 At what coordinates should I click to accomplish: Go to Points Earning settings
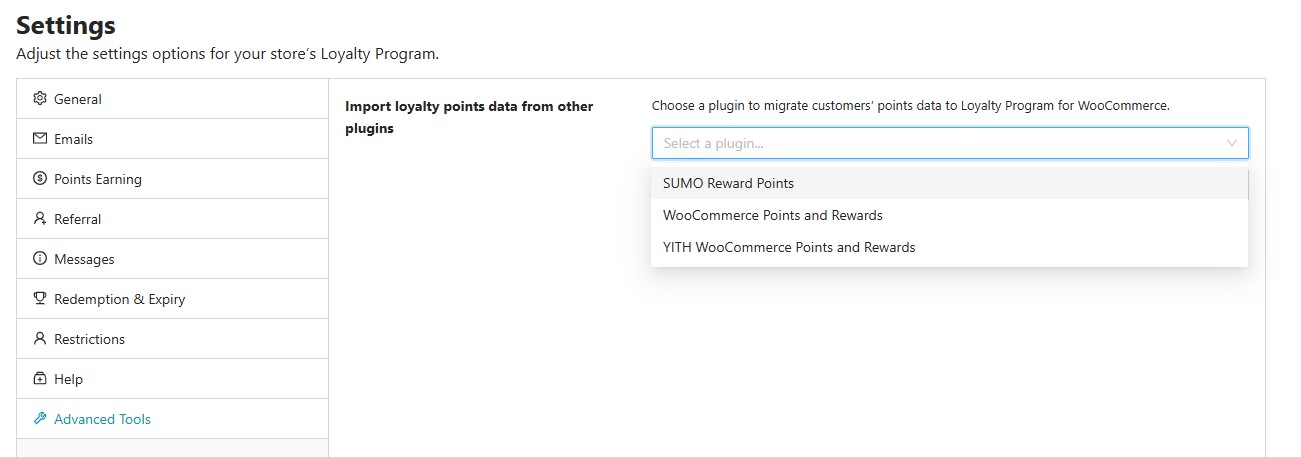pyautogui.click(x=172, y=179)
